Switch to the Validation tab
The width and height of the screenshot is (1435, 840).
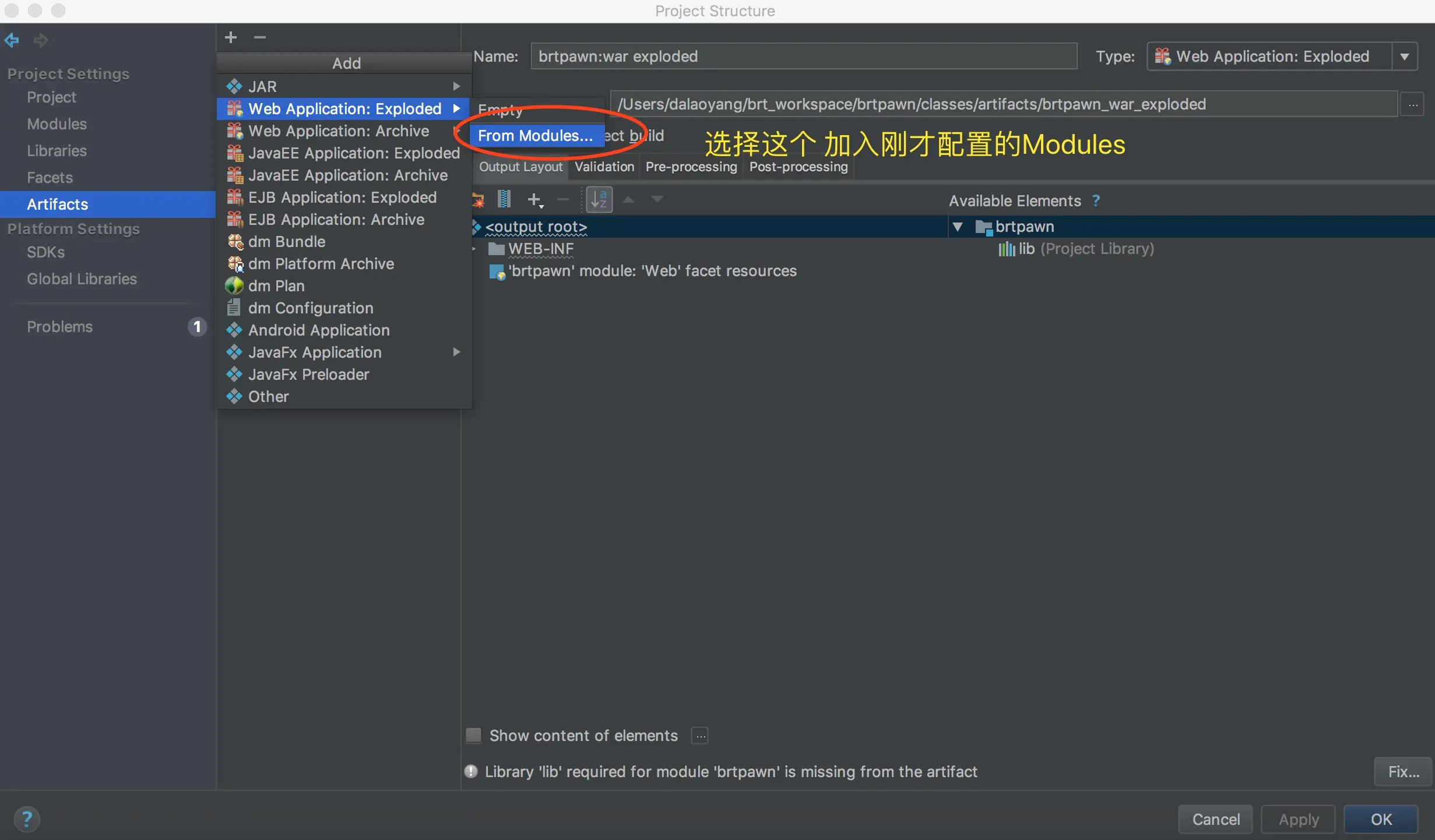604,167
